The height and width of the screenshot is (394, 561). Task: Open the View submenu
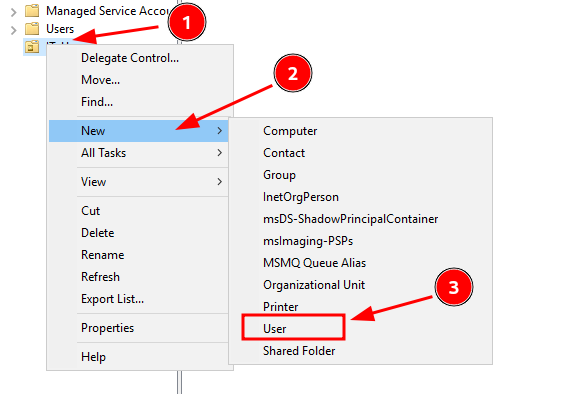[x=138, y=182]
